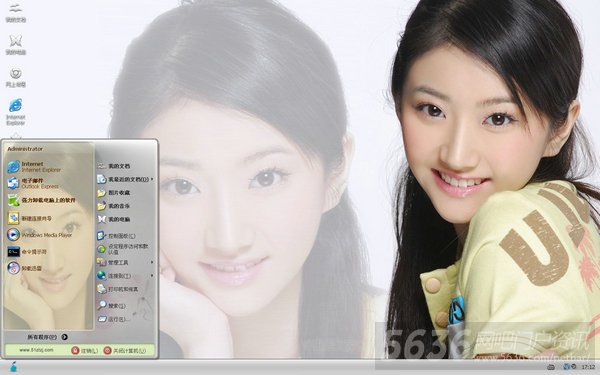Click 注销 log off button

(85, 351)
